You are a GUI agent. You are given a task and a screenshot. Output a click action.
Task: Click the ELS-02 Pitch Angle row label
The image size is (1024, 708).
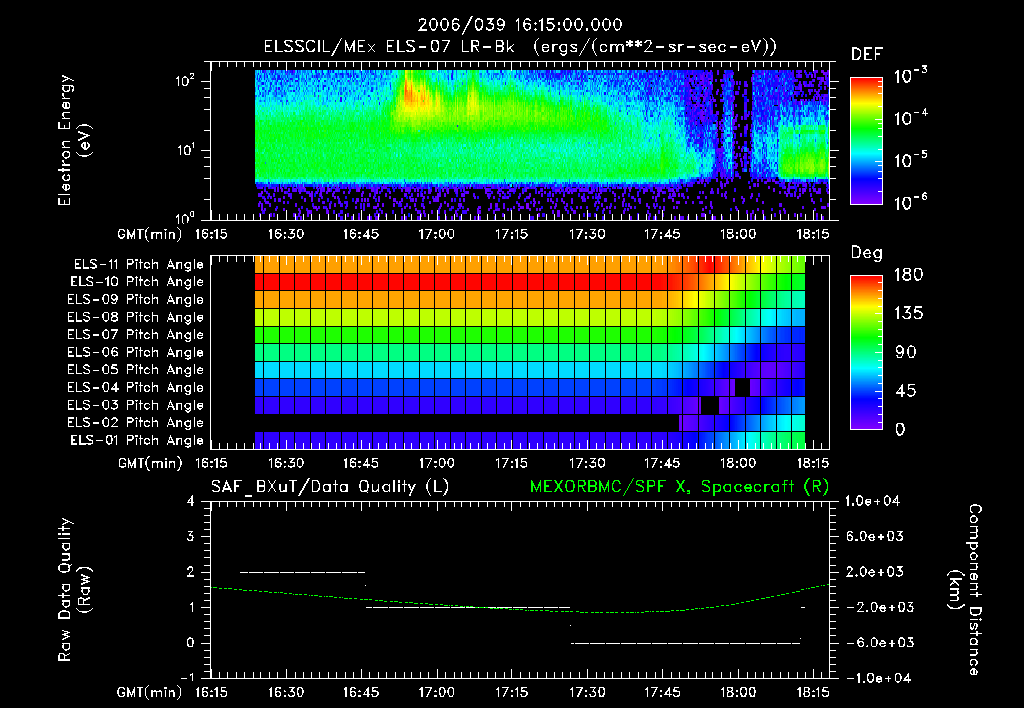(x=136, y=423)
